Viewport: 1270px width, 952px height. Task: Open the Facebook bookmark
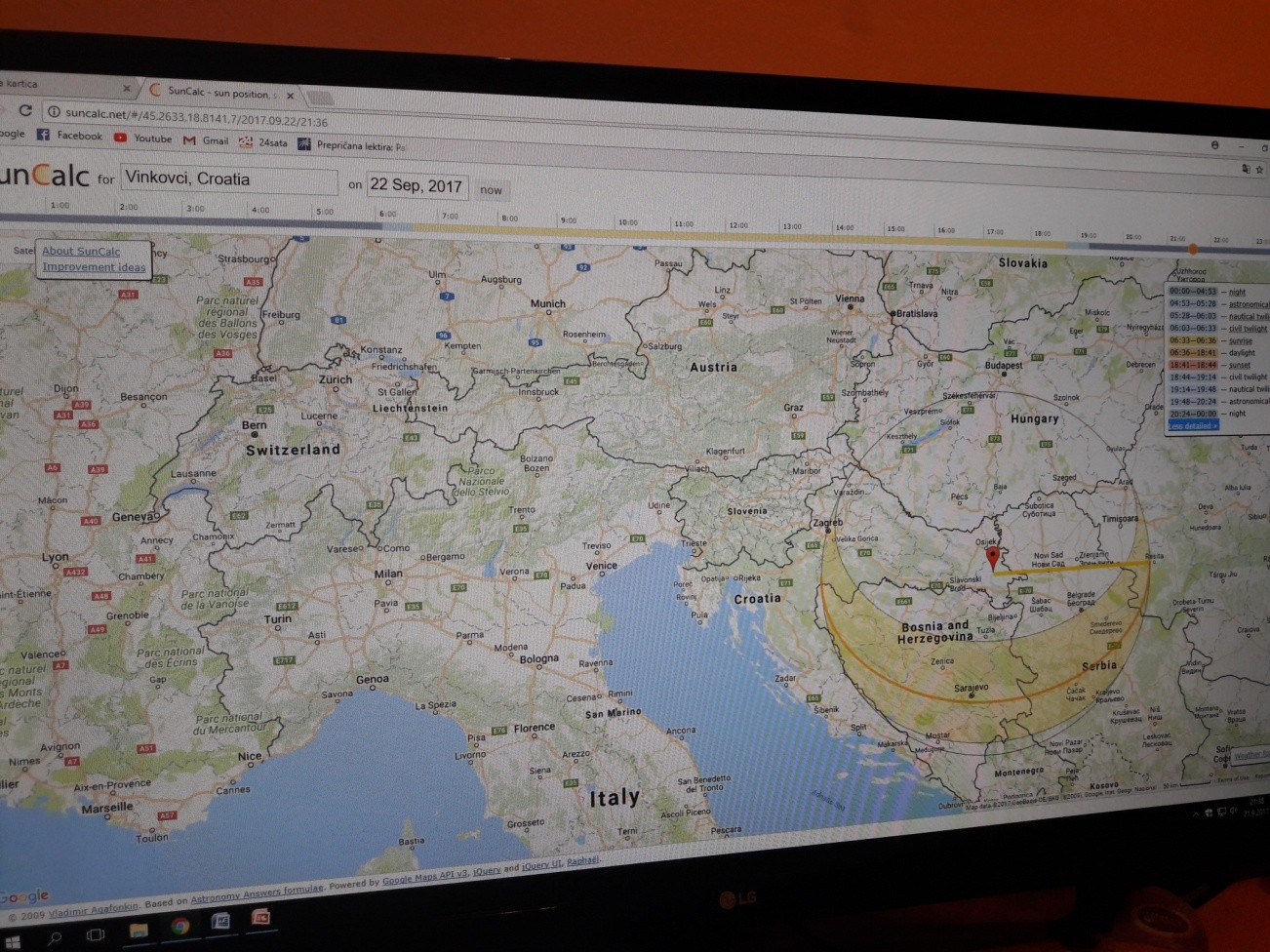[x=69, y=136]
